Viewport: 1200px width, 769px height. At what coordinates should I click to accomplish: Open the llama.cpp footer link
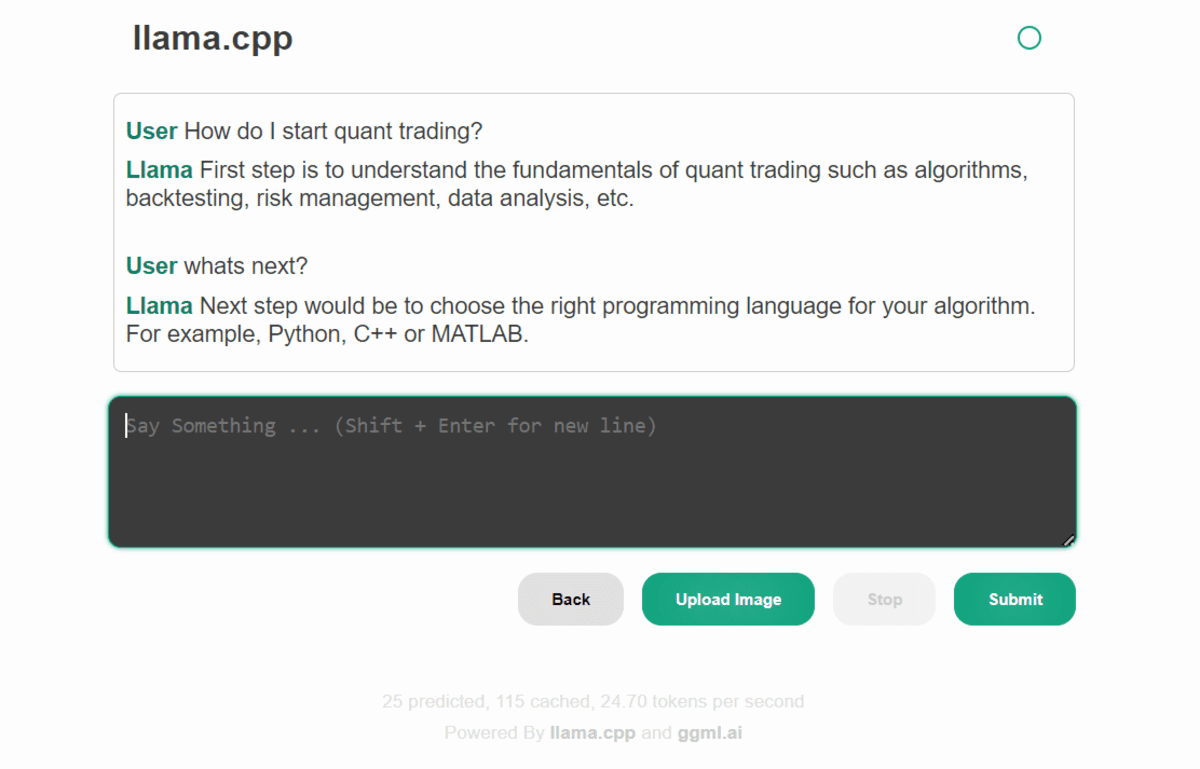(x=592, y=733)
